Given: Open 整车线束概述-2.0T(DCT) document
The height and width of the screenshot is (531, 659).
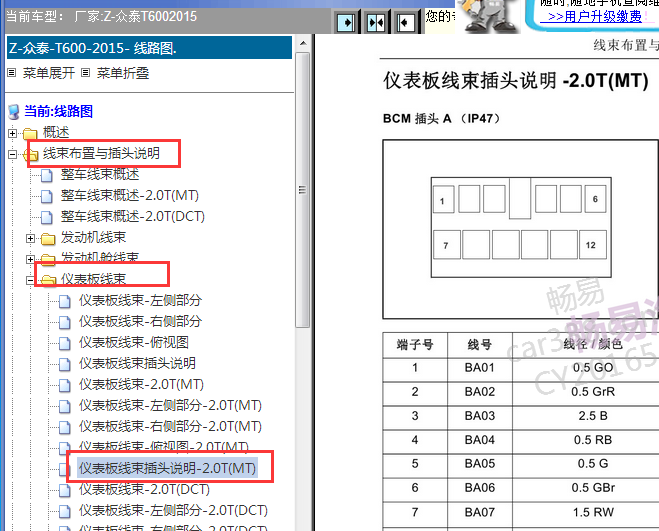Looking at the screenshot, I should coord(132,217).
